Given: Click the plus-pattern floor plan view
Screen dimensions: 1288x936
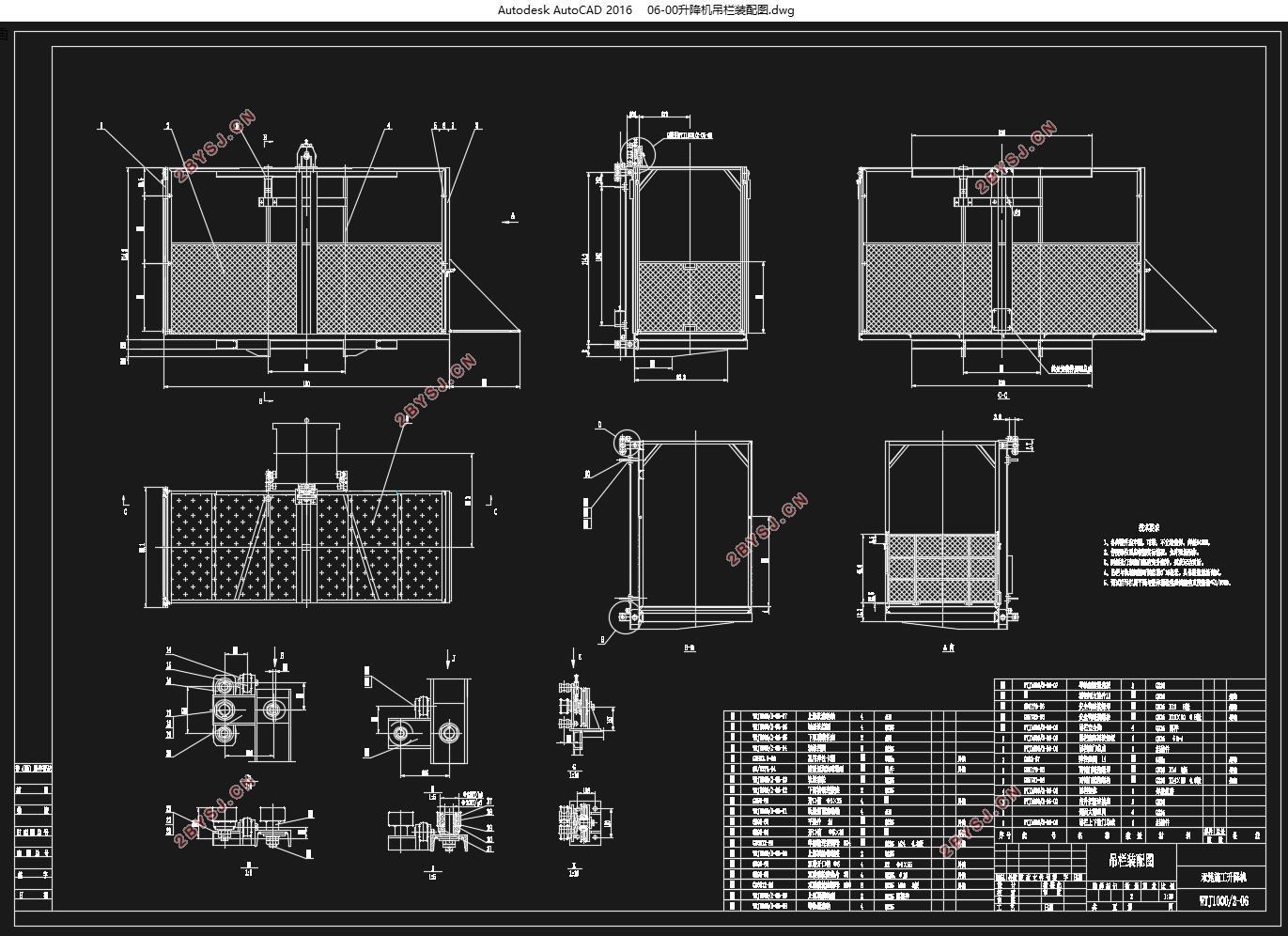Looking at the screenshot, I should 305,545.
